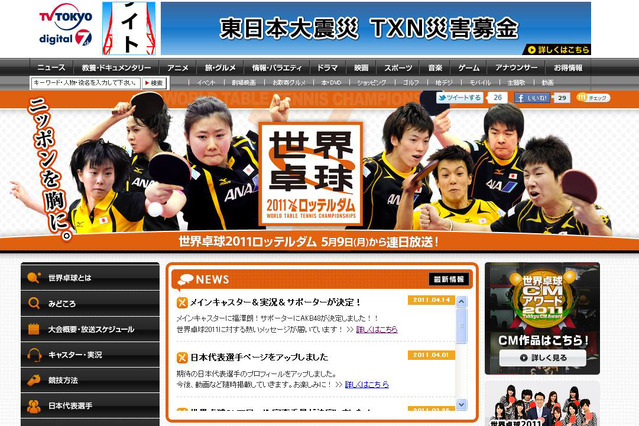Click the 2011.04.01 date label
Image resolution: width=639 pixels, height=426 pixels.
point(431,355)
